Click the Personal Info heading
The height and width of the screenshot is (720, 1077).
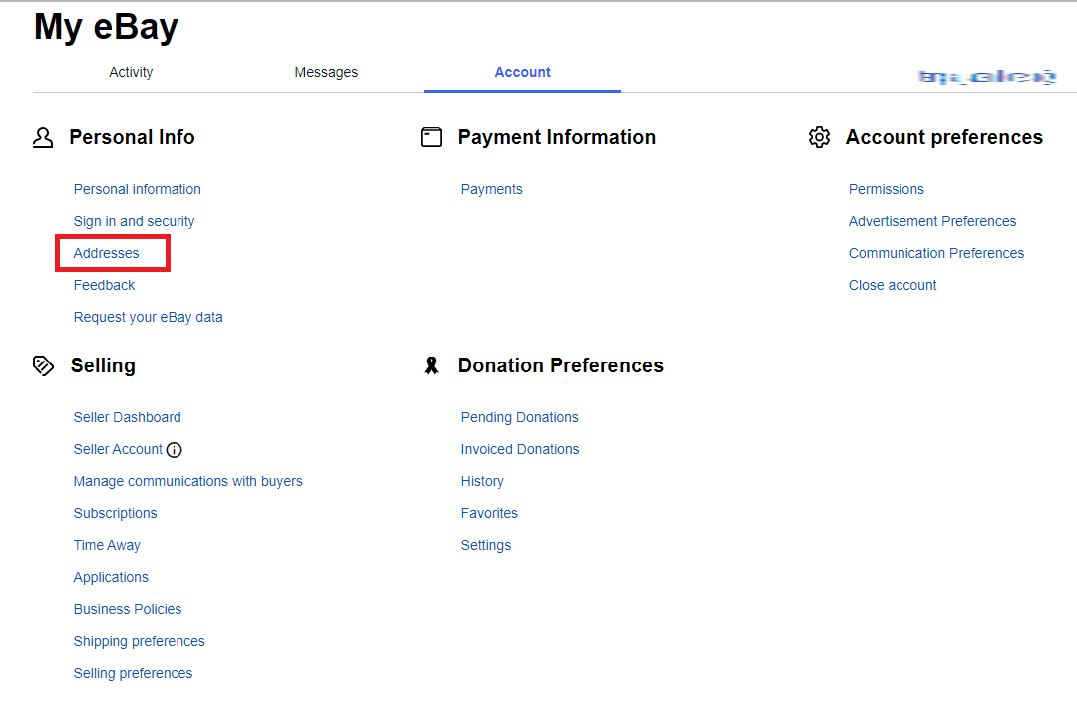[x=132, y=137]
